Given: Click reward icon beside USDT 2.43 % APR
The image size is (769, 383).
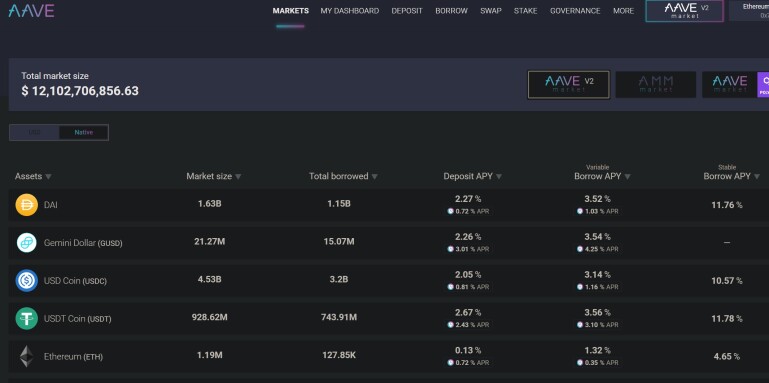Looking at the screenshot, I should pyautogui.click(x=450, y=325).
